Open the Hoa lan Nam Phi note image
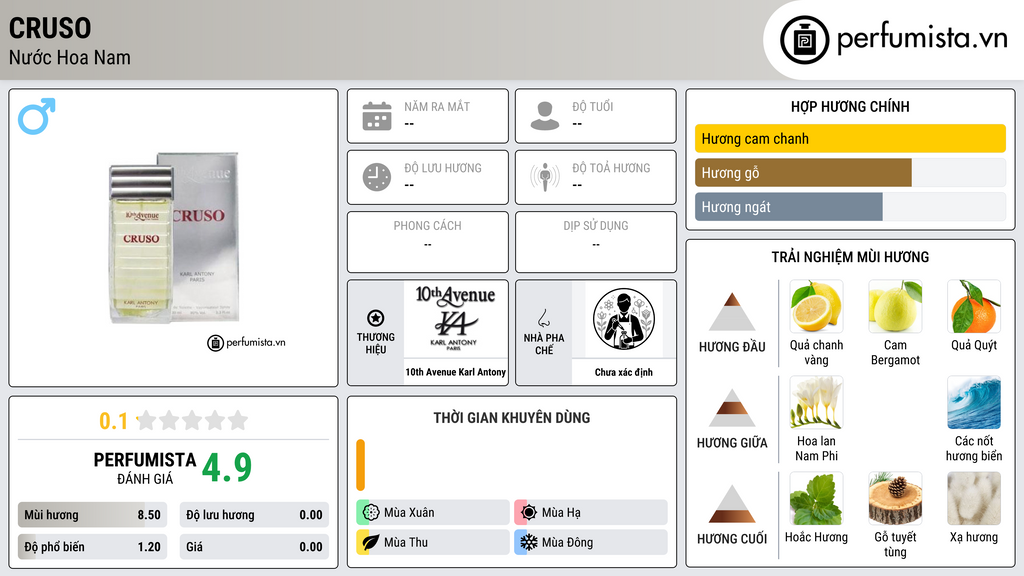 [816, 402]
